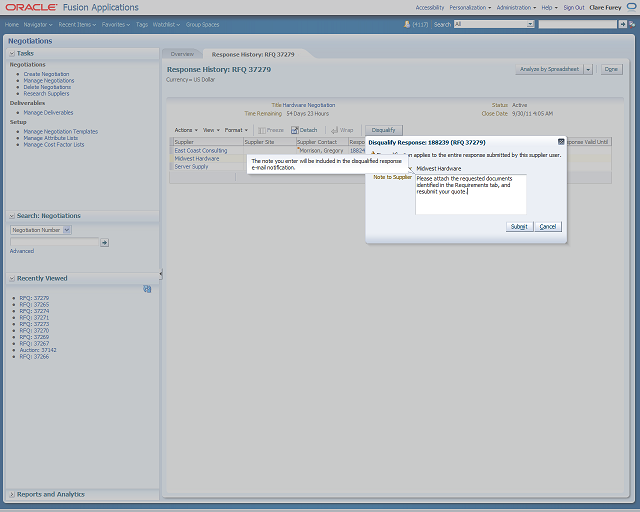
Task: Click the chat bubble icon by Clare Furey
Action: point(631,7)
